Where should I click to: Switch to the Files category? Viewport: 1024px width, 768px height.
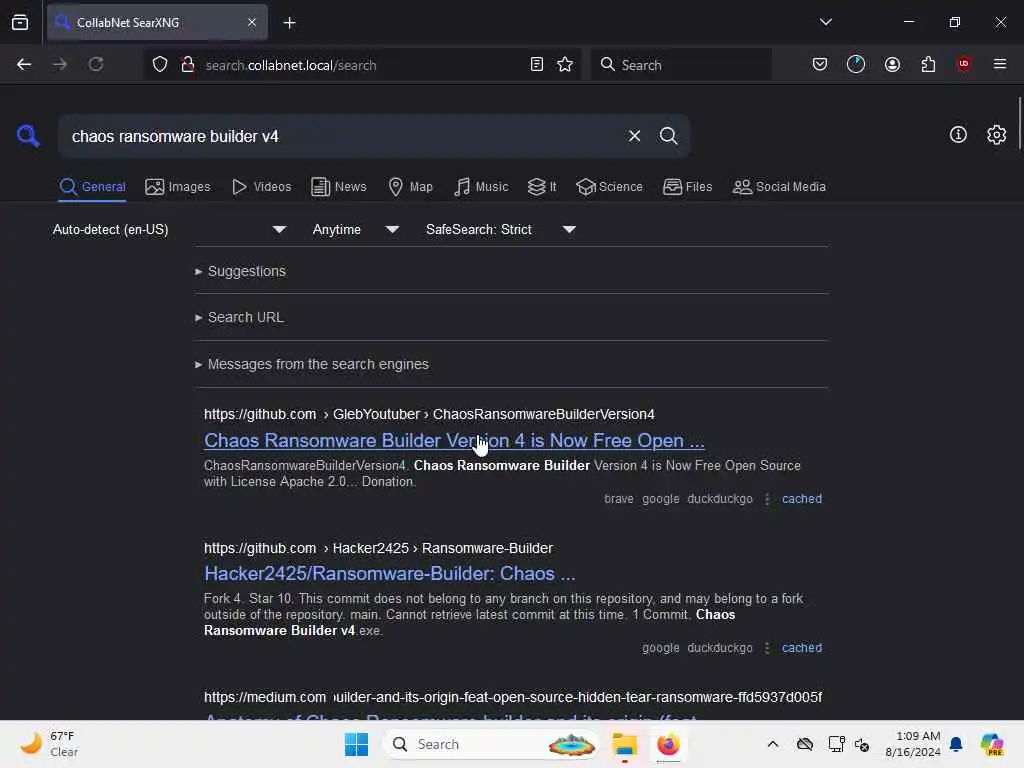pyautogui.click(x=687, y=187)
